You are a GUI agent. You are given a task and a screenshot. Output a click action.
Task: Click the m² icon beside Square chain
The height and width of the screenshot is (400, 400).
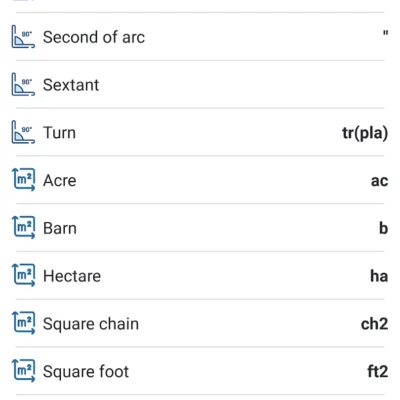coord(23,323)
